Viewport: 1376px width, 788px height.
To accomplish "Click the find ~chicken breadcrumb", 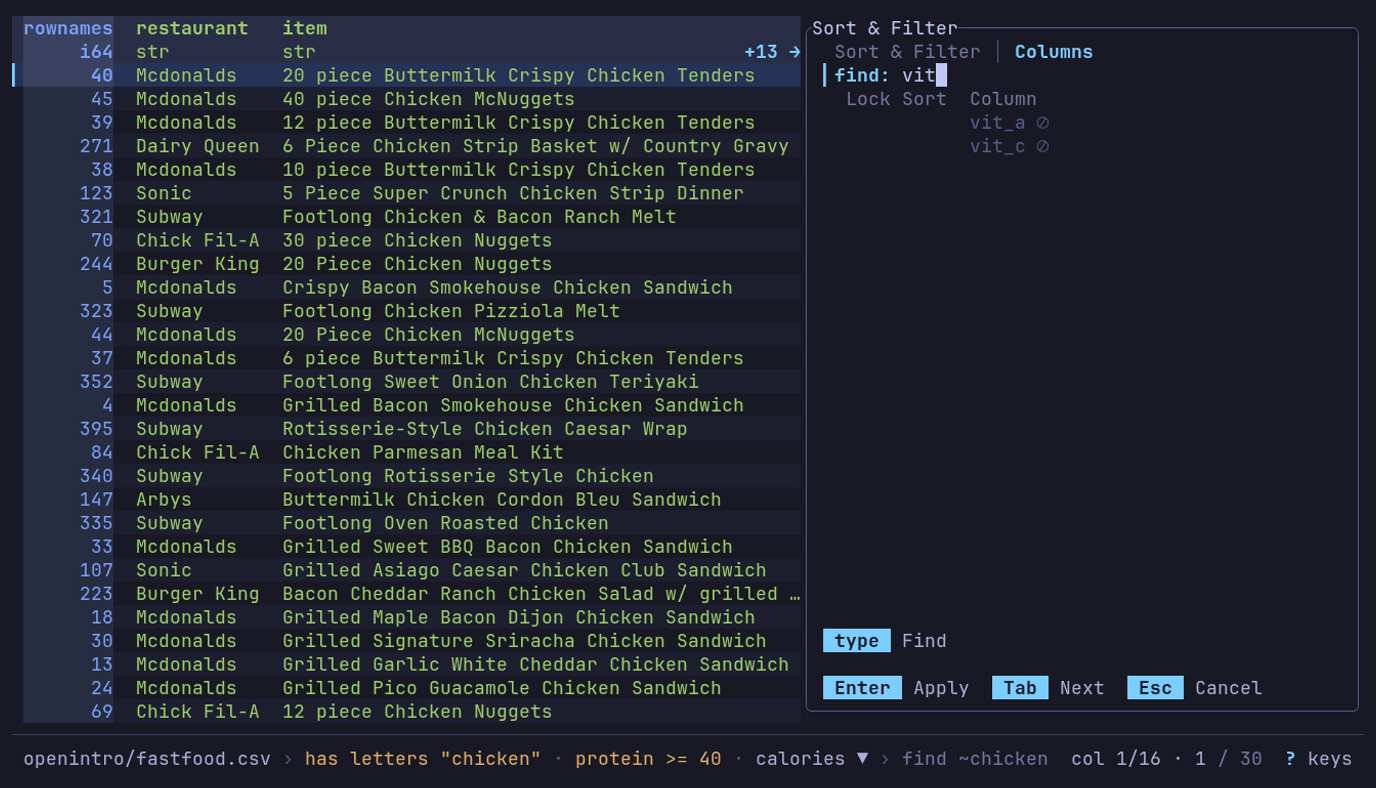I will pyautogui.click(x=975, y=759).
